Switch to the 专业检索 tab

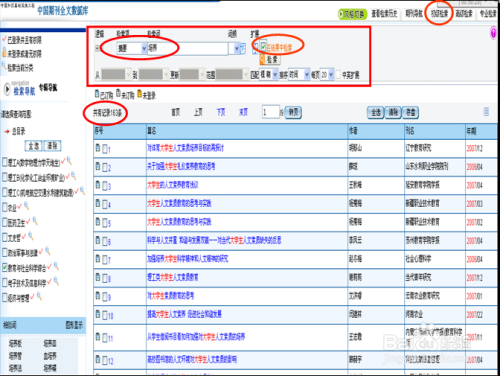pyautogui.click(x=488, y=13)
